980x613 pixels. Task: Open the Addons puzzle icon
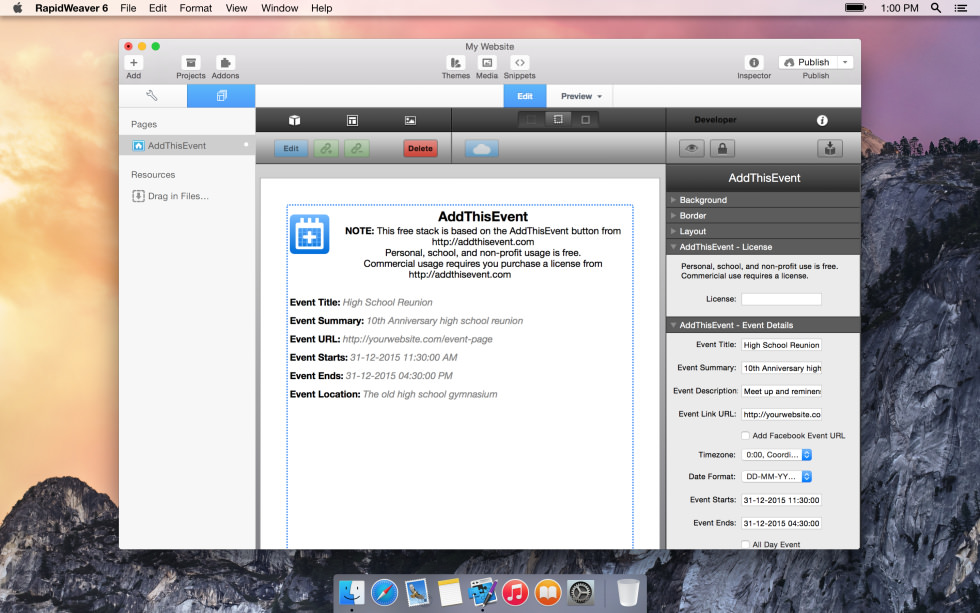[x=225, y=62]
